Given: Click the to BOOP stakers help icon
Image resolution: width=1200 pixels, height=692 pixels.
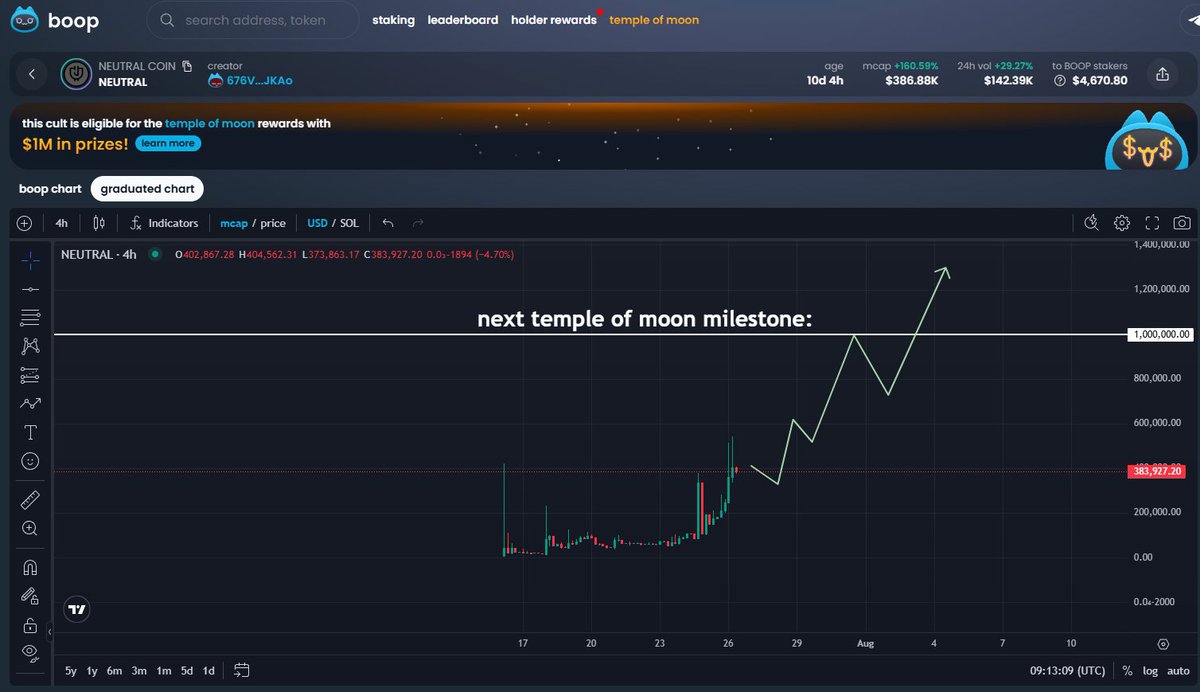Looking at the screenshot, I should click(x=1061, y=81).
